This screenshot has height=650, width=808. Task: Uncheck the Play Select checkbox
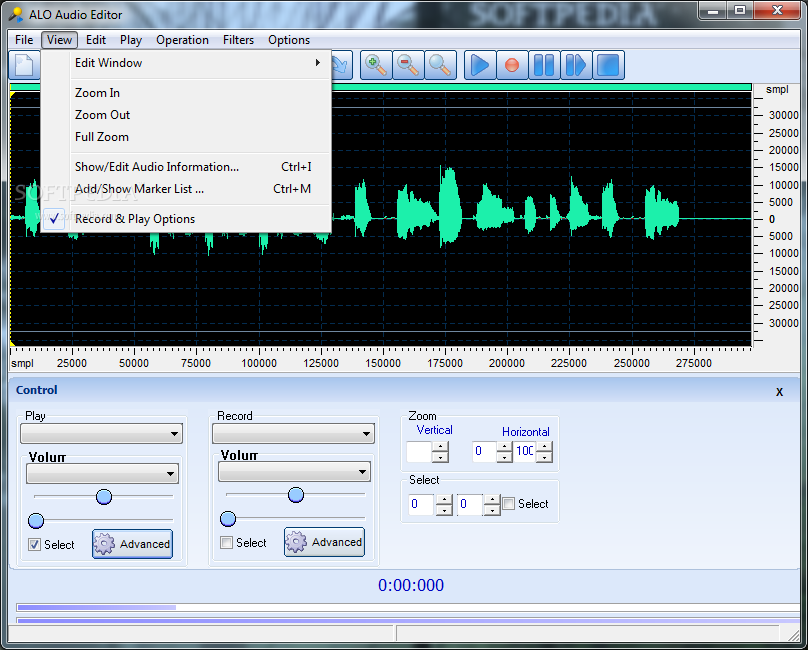pos(35,545)
